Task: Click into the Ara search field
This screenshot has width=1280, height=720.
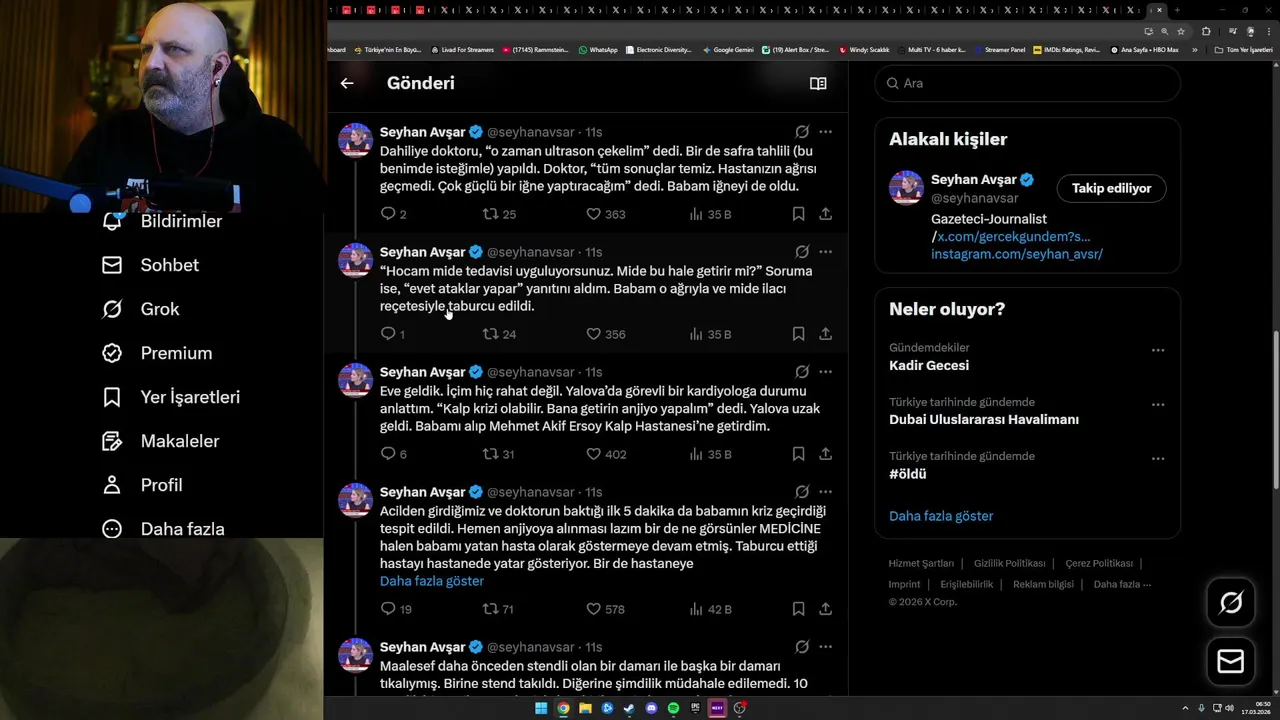Action: (x=1028, y=83)
